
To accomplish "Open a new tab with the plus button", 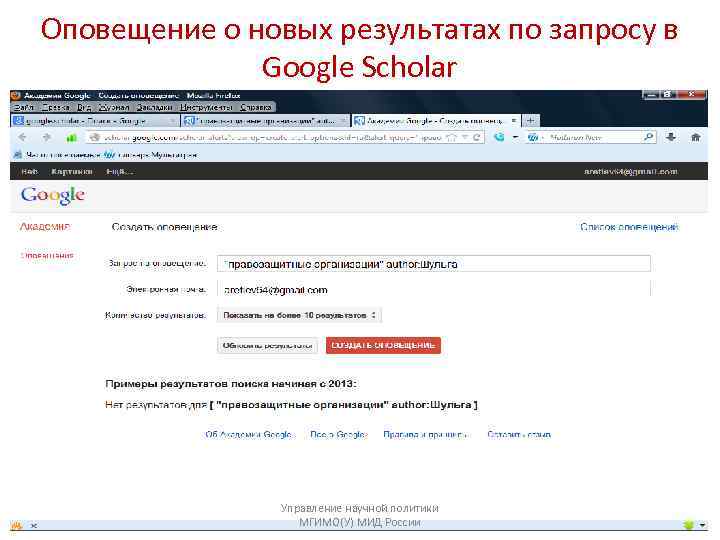I will (x=531, y=120).
